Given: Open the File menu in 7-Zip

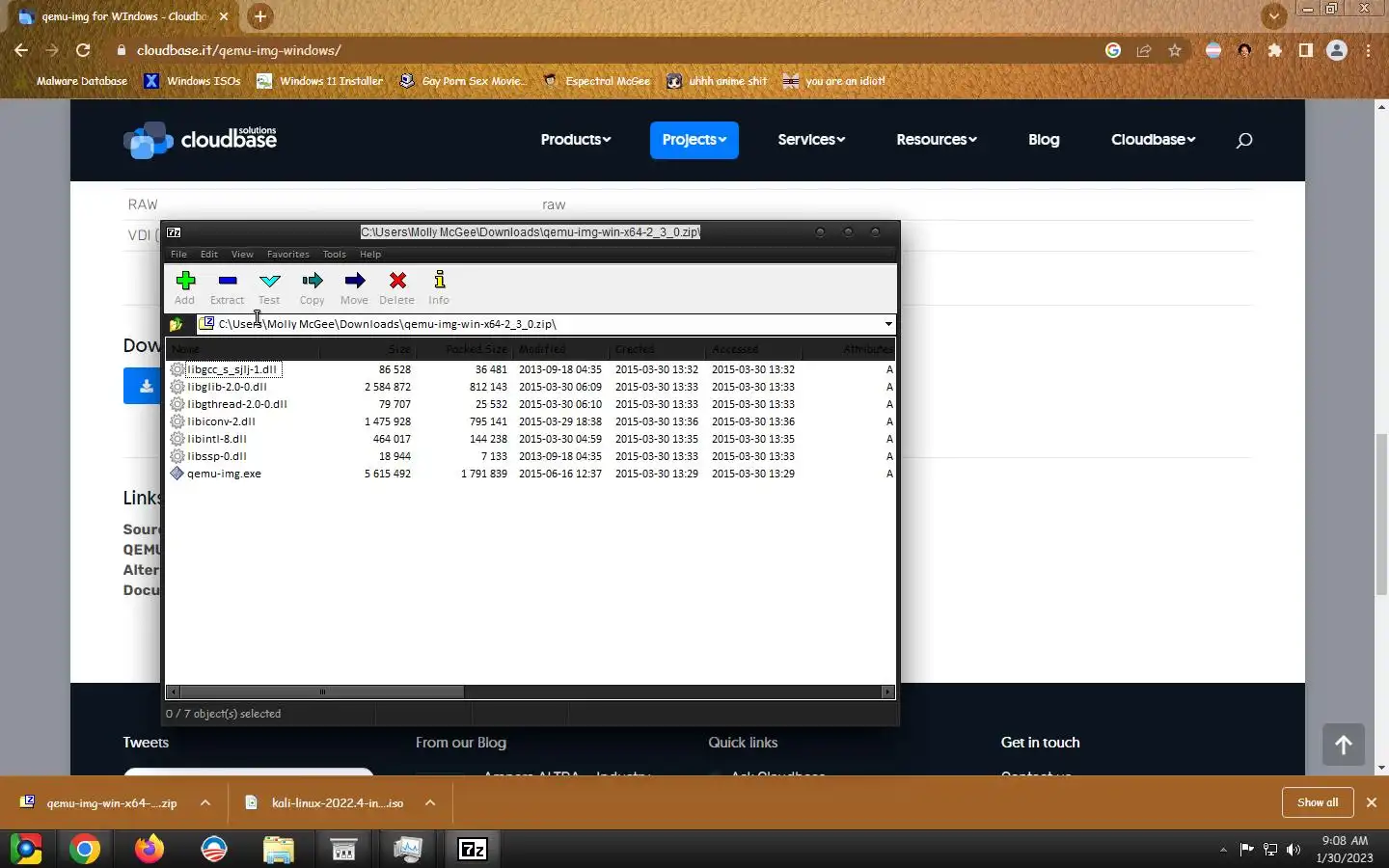Looking at the screenshot, I should point(178,255).
